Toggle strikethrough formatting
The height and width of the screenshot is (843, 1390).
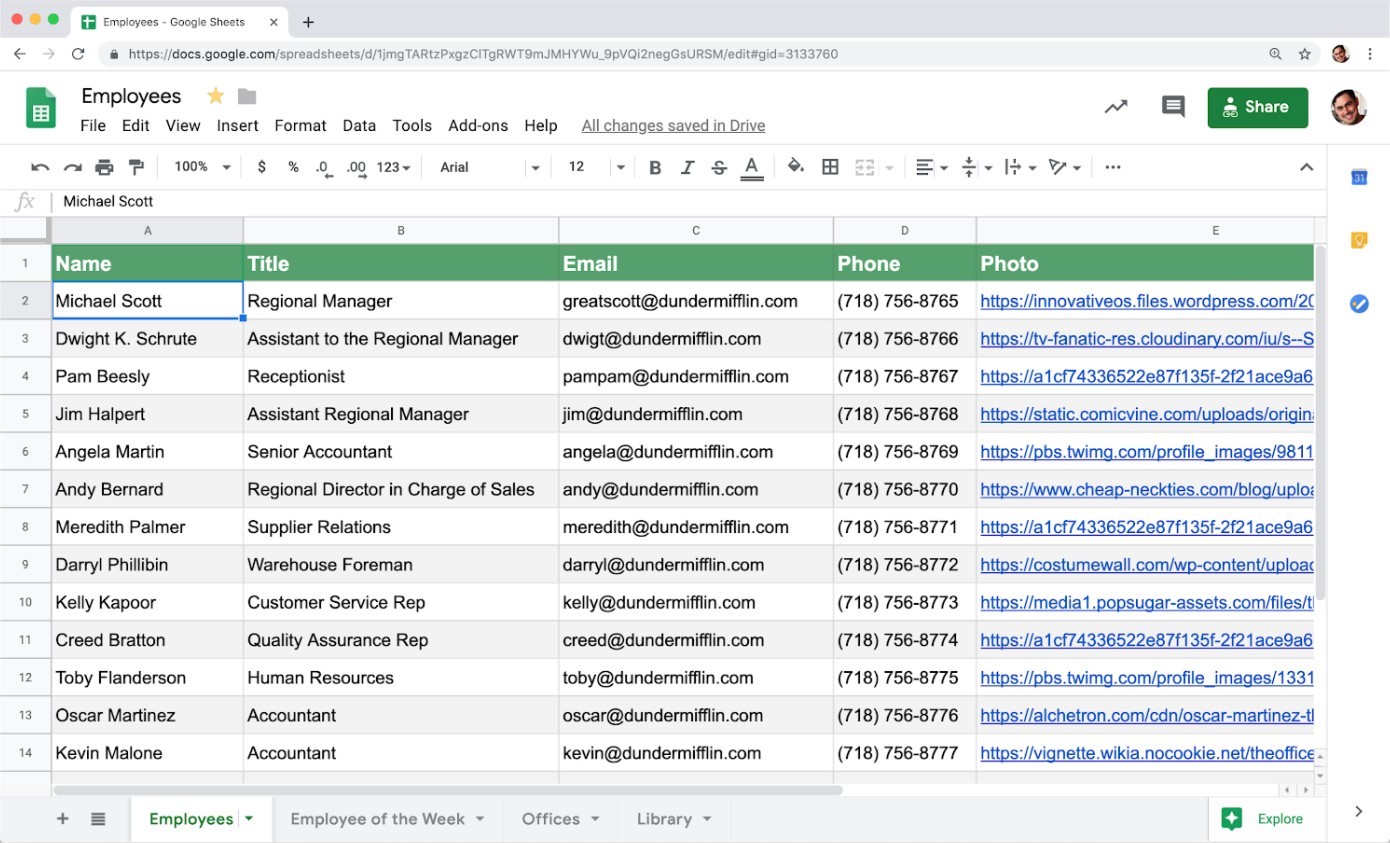click(x=719, y=167)
